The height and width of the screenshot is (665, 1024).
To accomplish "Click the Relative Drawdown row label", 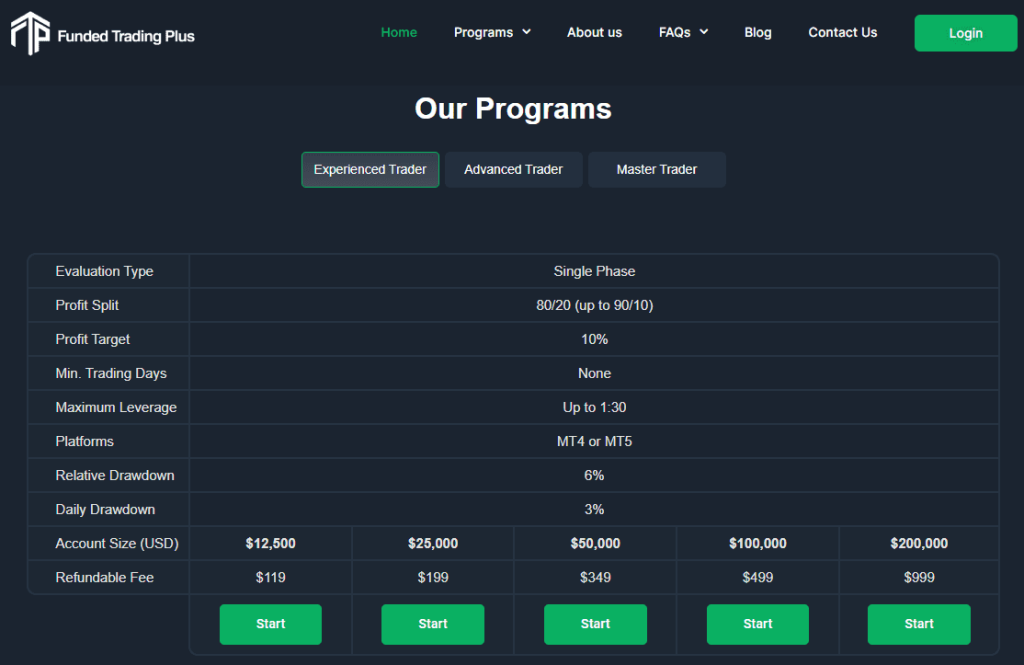I will 115,475.
